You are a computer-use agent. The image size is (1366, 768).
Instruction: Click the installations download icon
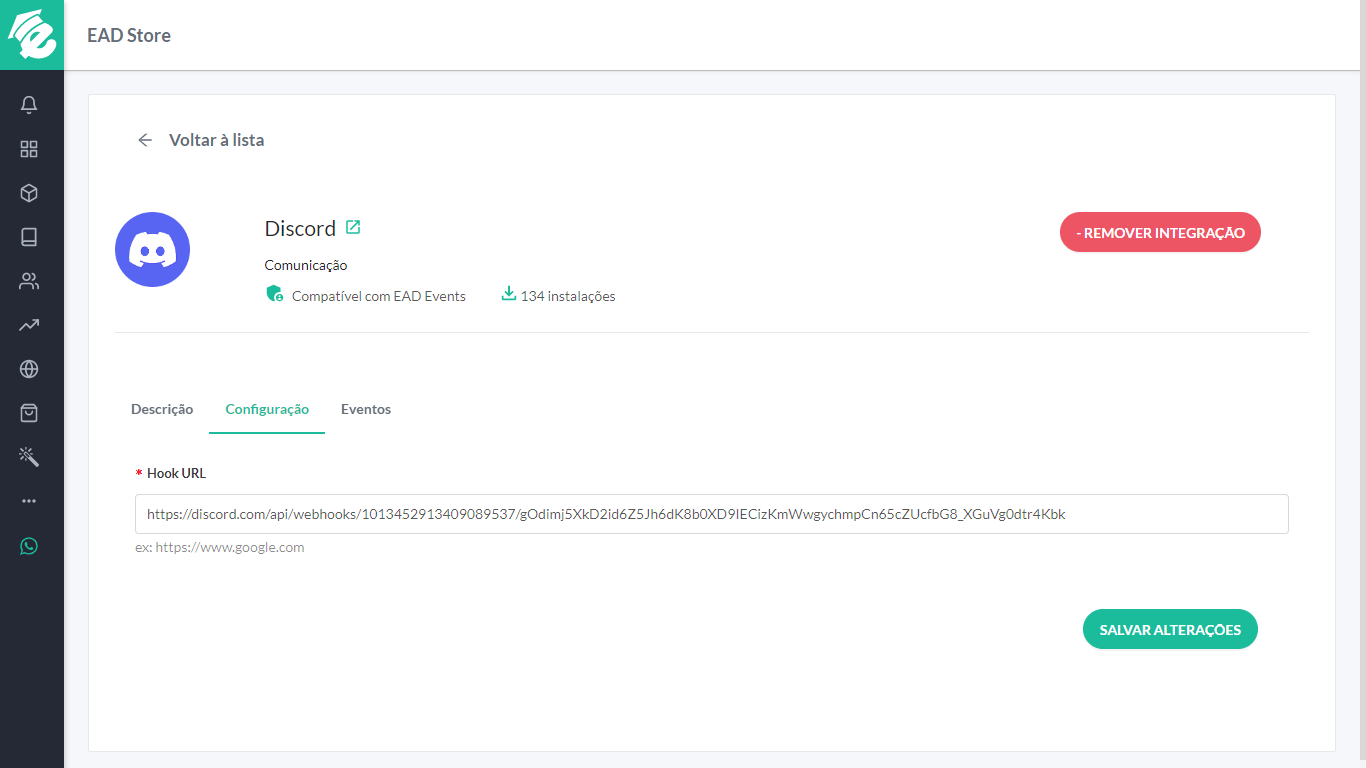(x=508, y=294)
